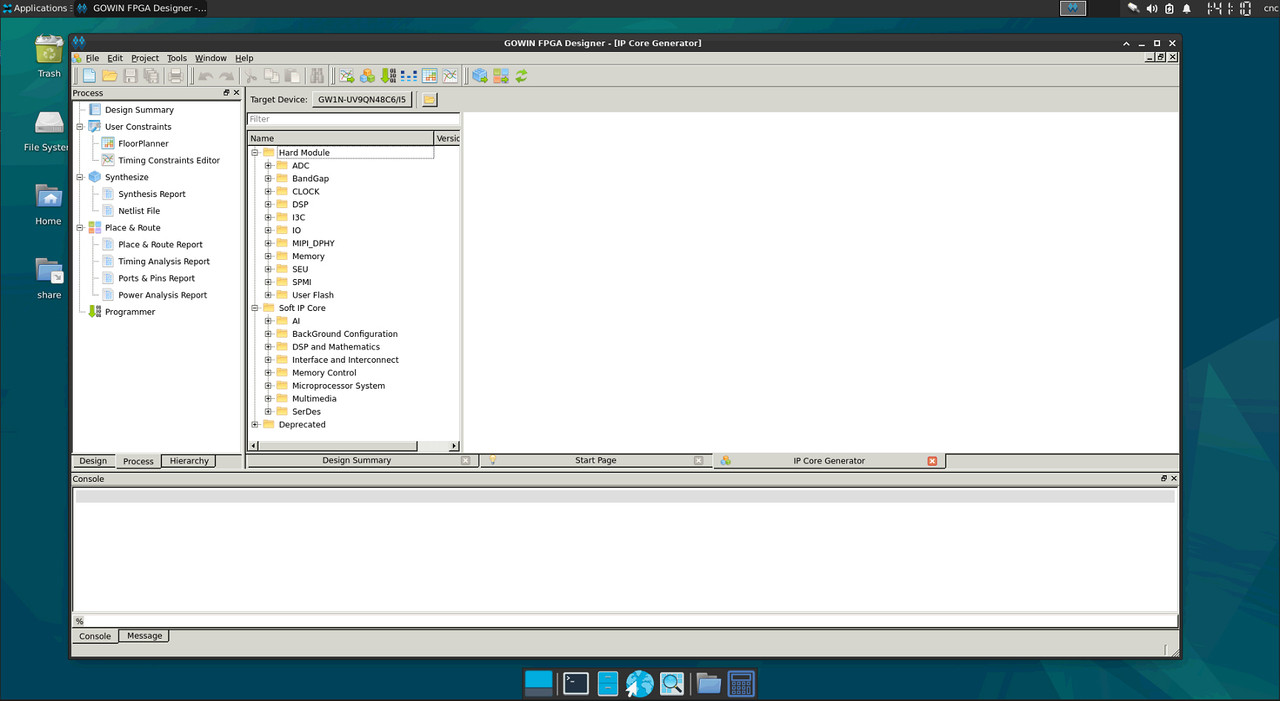This screenshot has width=1280, height=701.
Task: Expand the ADC folder node
Action: tap(268, 166)
